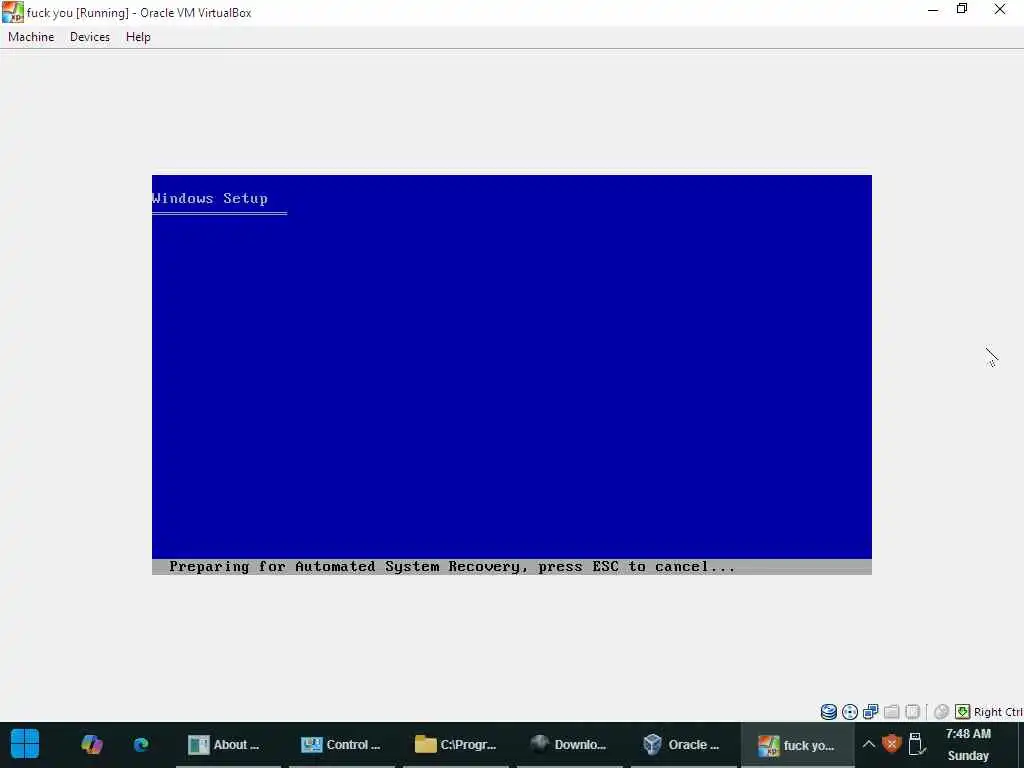The image size is (1024, 768).
Task: Restore down the VirtualBox VM window
Action: (x=962, y=8)
